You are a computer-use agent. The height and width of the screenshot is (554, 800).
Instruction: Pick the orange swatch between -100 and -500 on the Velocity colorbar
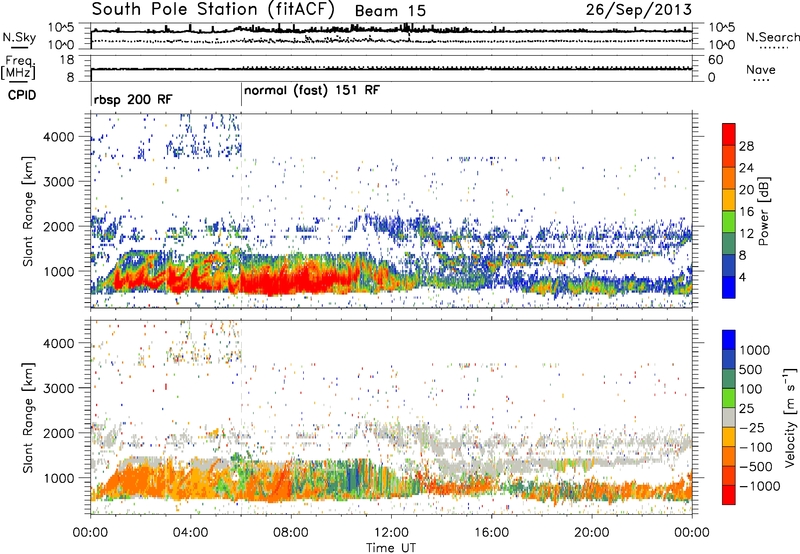(x=729, y=457)
